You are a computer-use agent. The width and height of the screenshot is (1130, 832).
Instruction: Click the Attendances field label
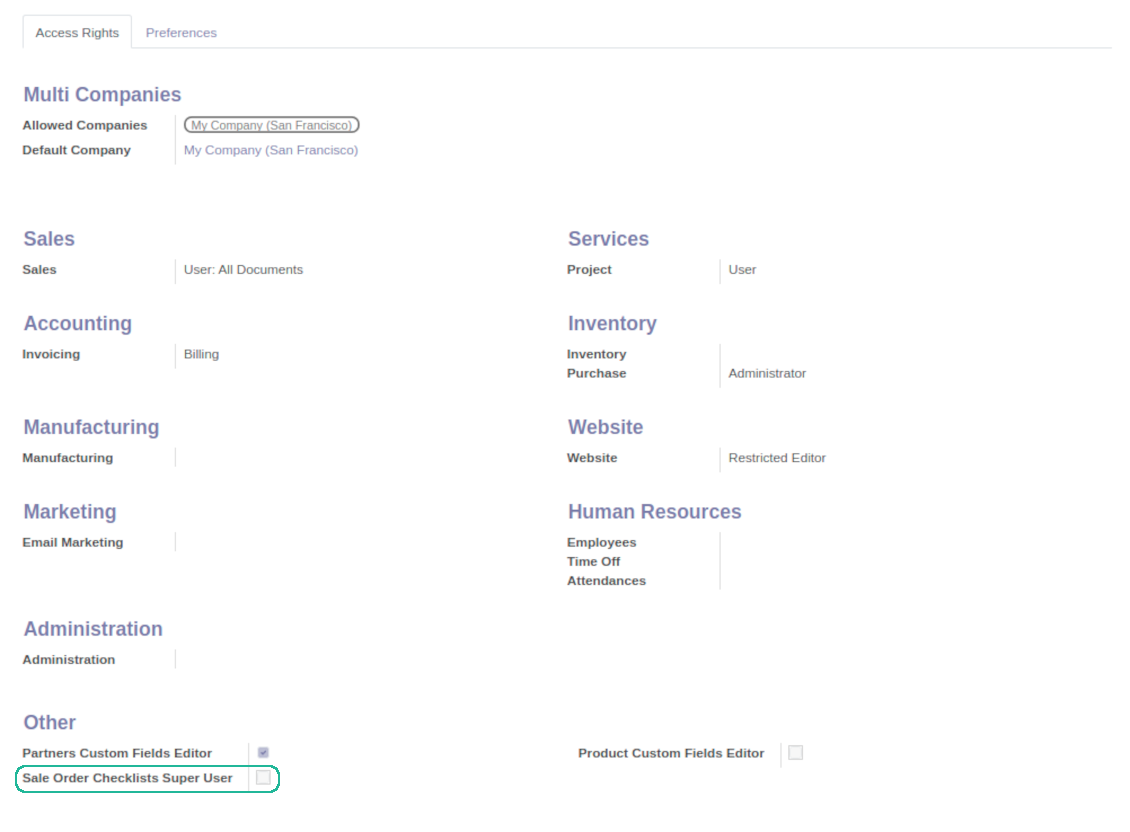click(x=606, y=580)
